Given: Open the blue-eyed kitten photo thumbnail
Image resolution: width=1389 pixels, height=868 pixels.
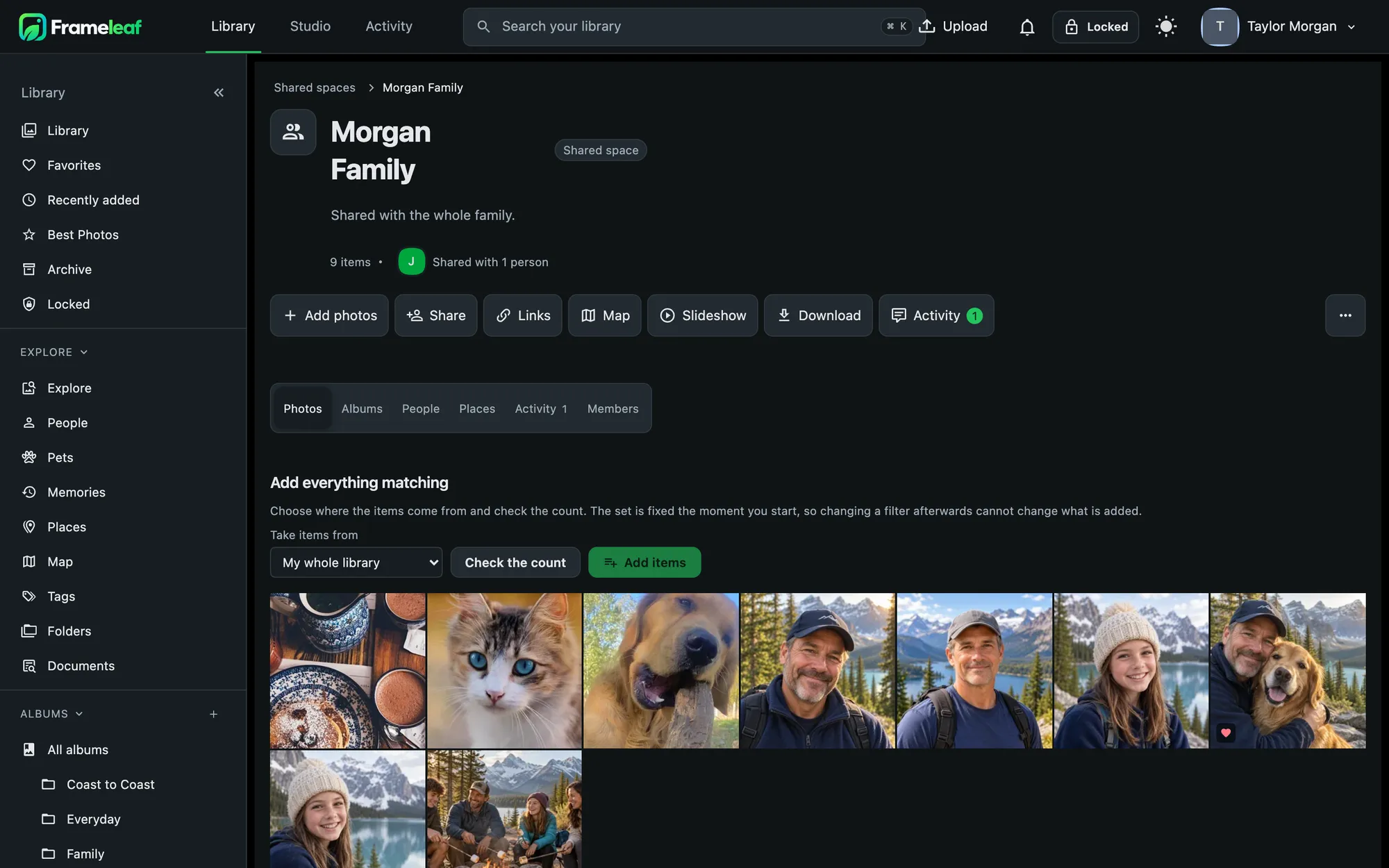Looking at the screenshot, I should 504,671.
